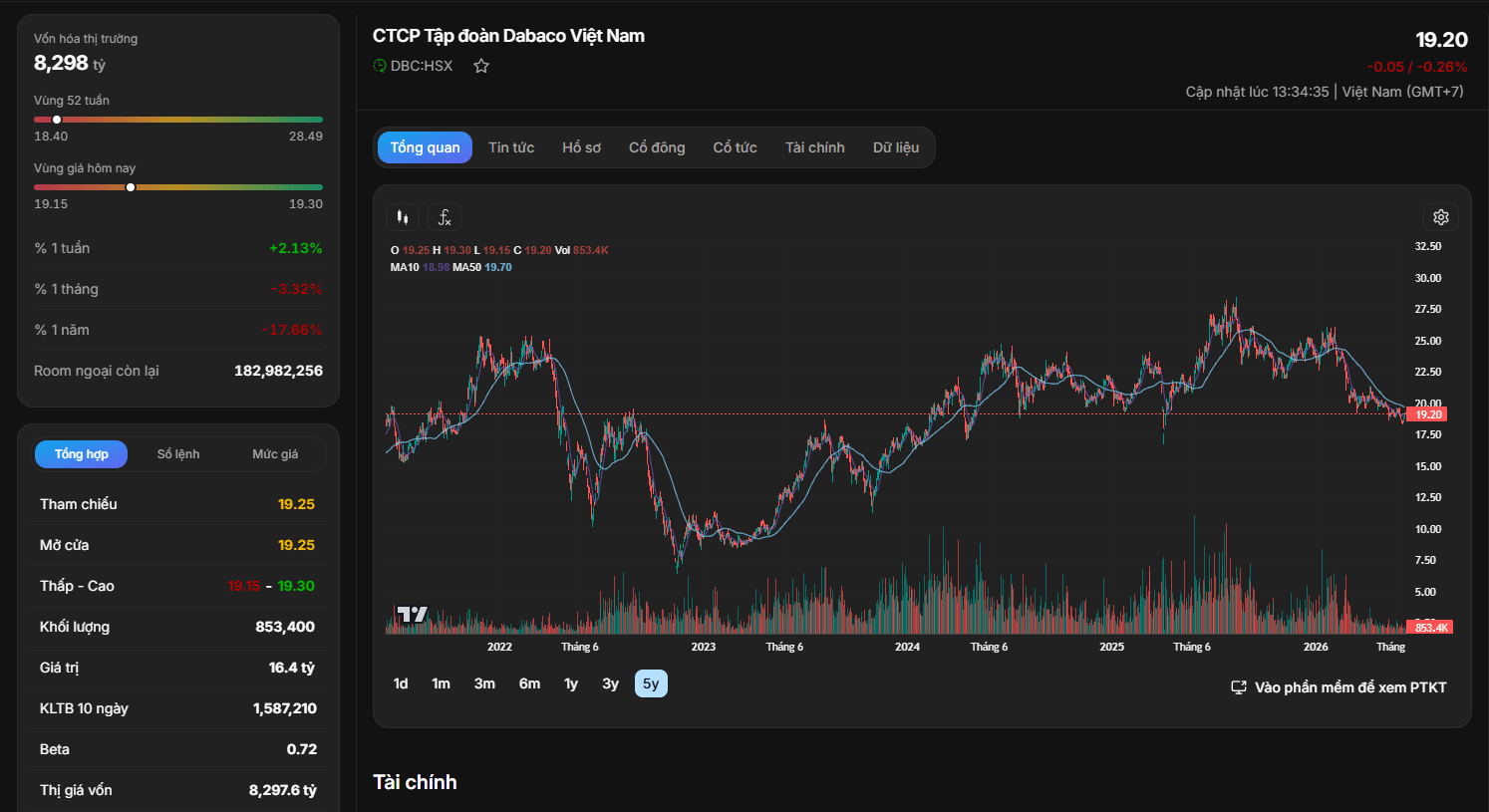The height and width of the screenshot is (812, 1489).
Task: Show the Mức giá panel tab
Action: click(275, 454)
